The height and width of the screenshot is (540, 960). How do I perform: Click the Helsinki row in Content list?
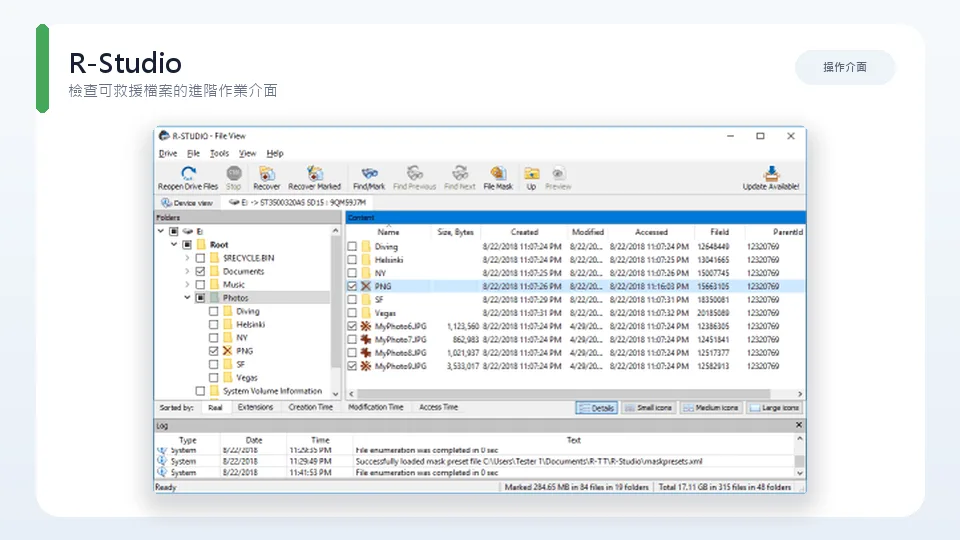tap(576, 260)
